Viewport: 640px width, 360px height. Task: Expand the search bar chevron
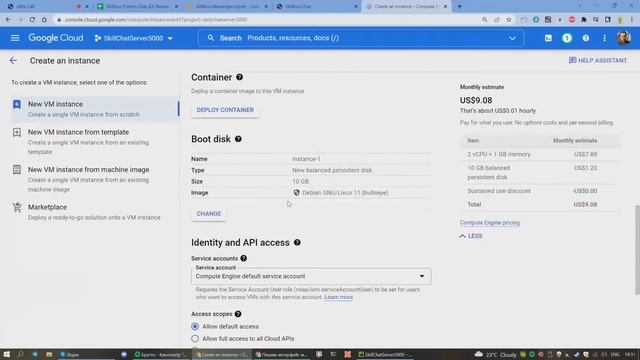point(512,38)
